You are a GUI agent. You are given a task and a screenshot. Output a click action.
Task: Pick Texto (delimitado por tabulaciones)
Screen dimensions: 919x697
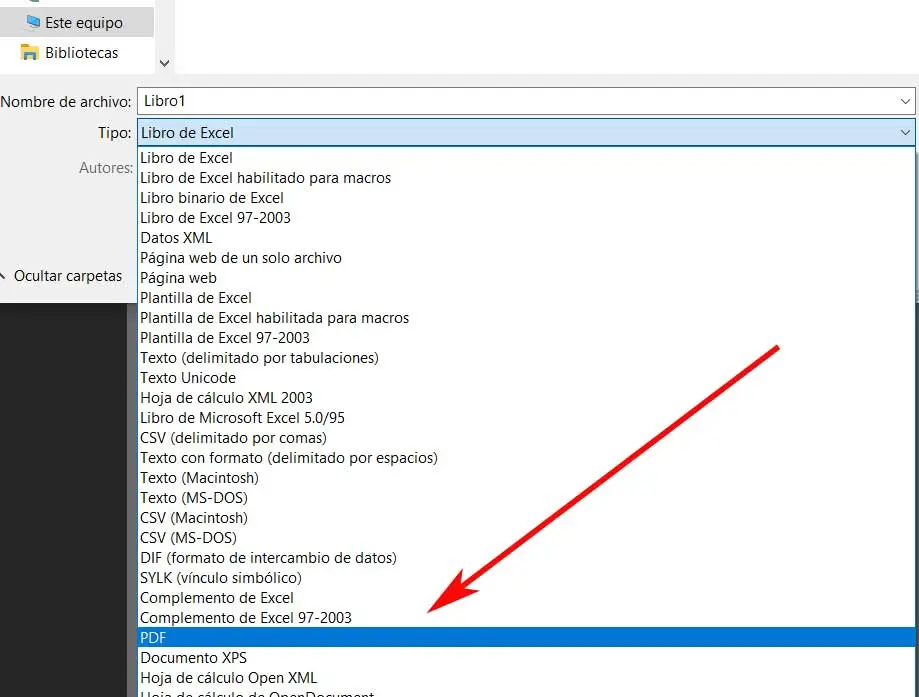pyautogui.click(x=526, y=358)
